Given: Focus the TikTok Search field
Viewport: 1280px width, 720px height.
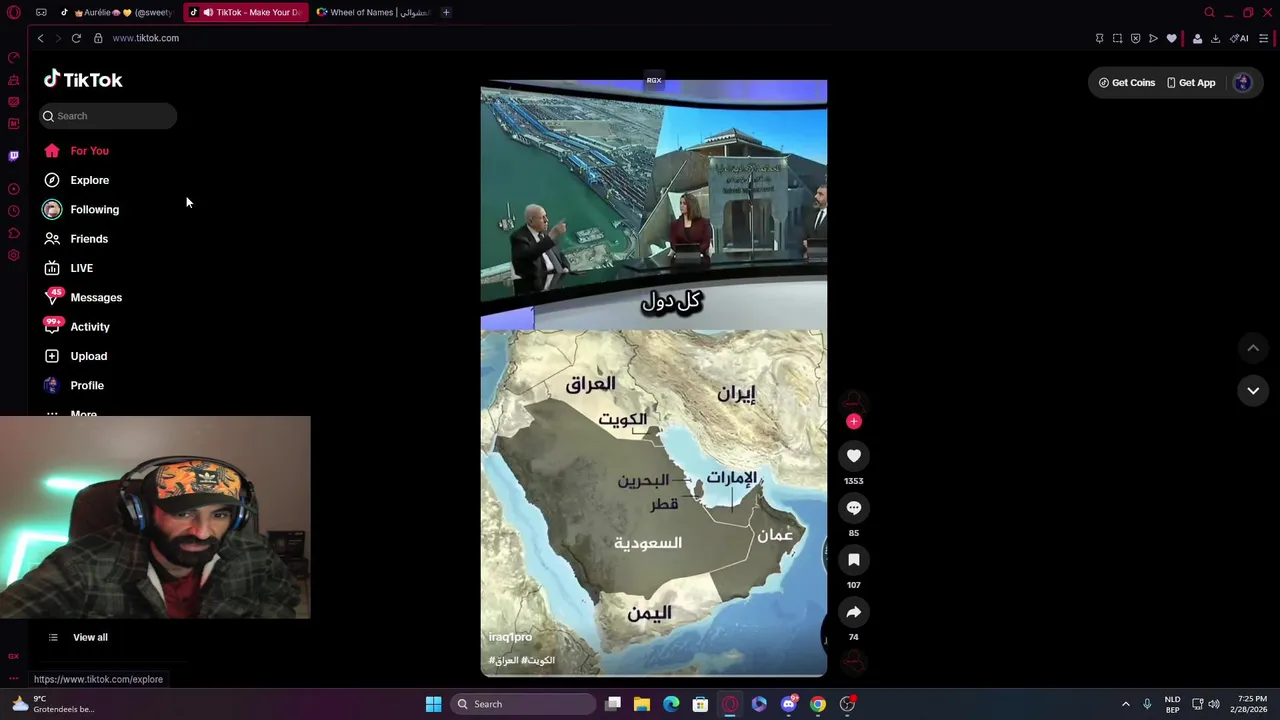Looking at the screenshot, I should click(x=108, y=116).
